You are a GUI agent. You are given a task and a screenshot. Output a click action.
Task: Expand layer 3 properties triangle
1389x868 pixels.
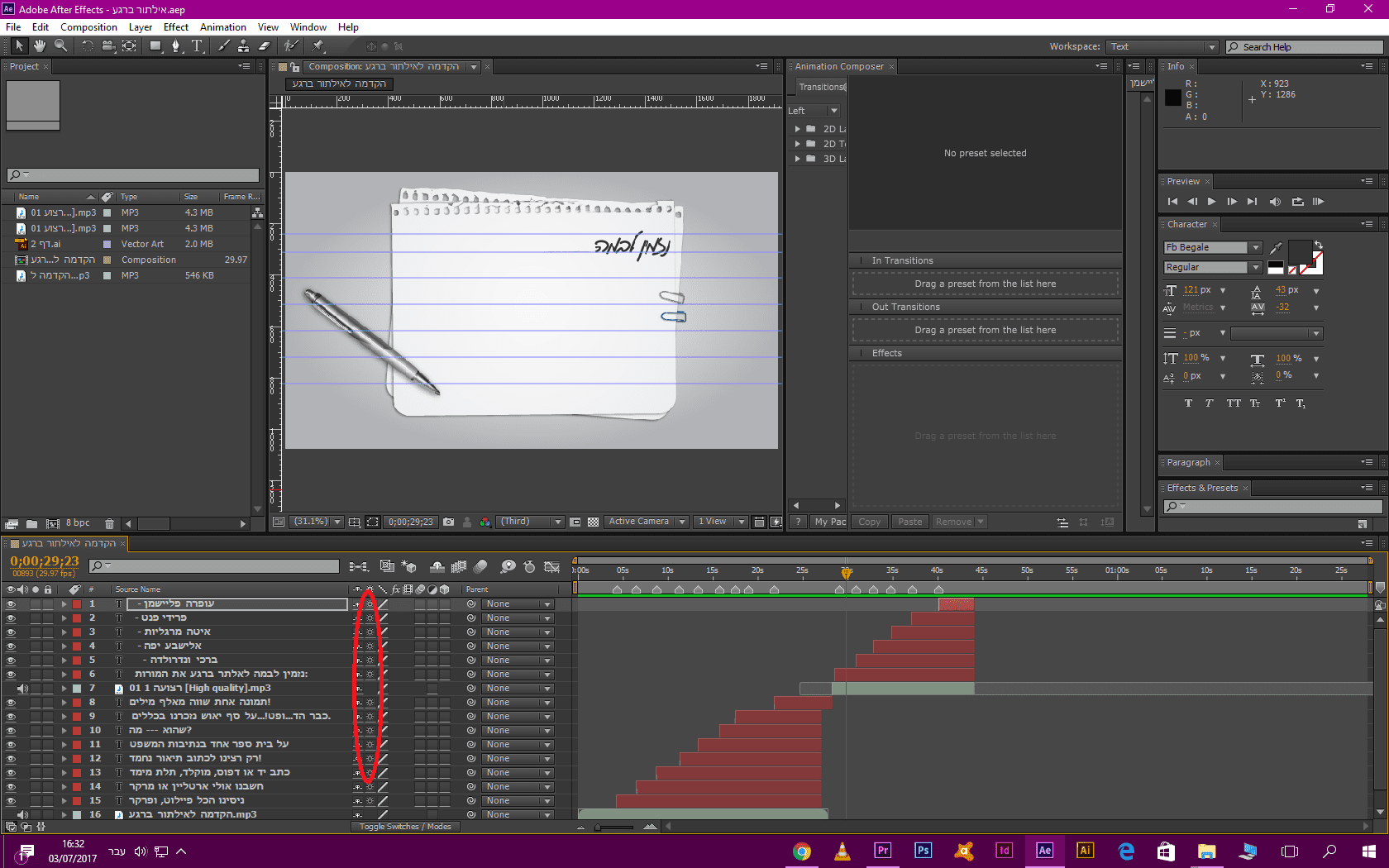coord(64,632)
